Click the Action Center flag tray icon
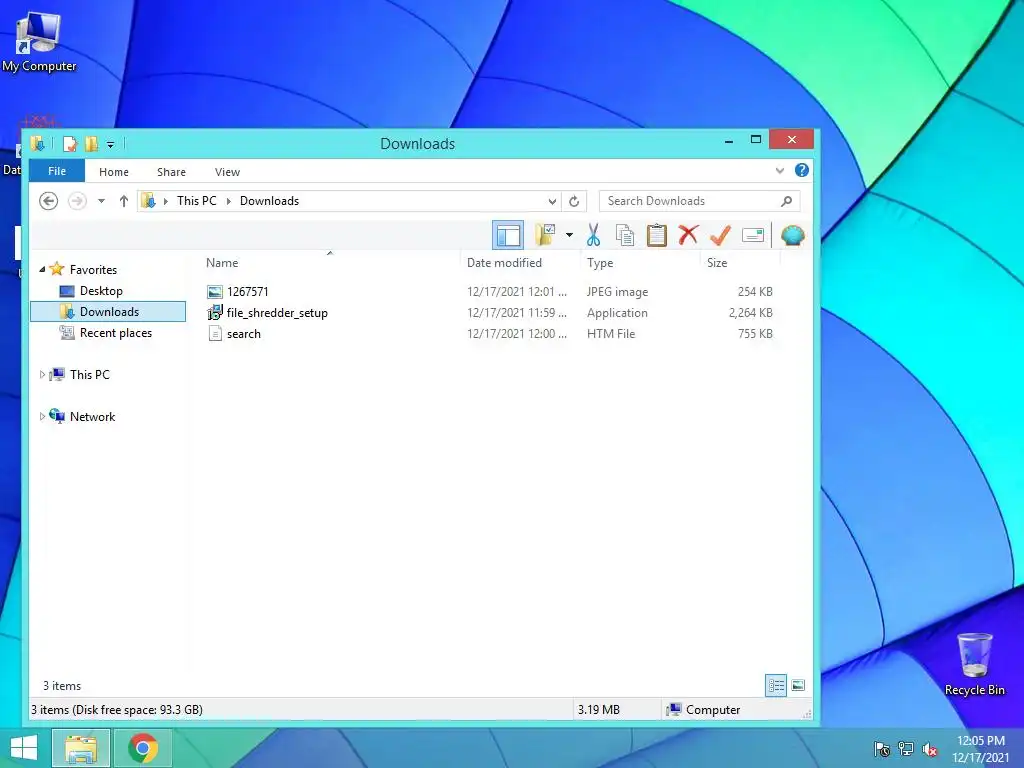The width and height of the screenshot is (1024, 768). 882,749
